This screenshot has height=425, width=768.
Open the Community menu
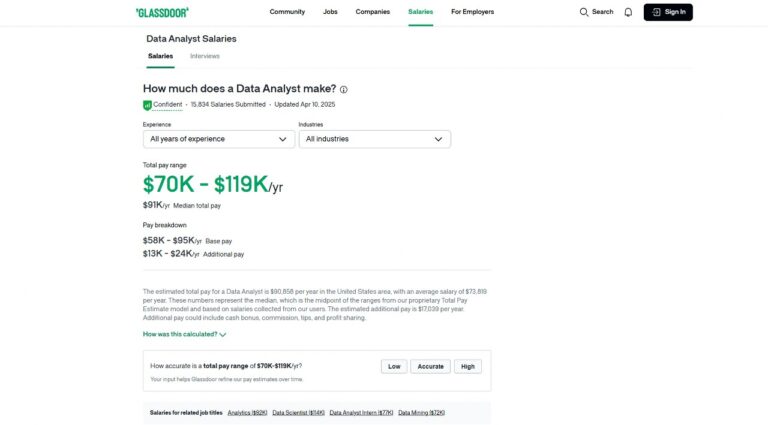[x=287, y=12]
